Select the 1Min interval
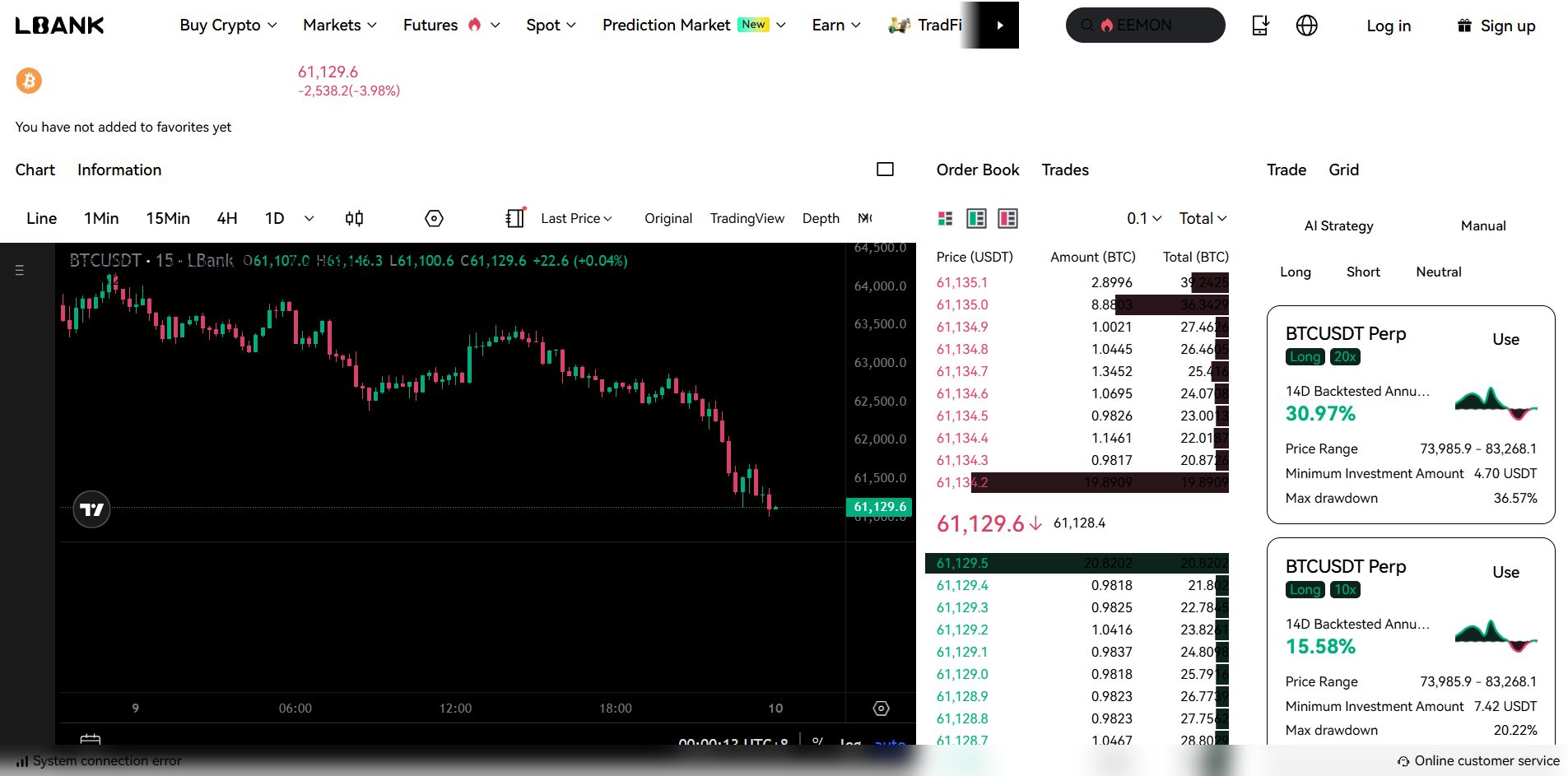Screen dimensions: 1568x776 coord(101,218)
